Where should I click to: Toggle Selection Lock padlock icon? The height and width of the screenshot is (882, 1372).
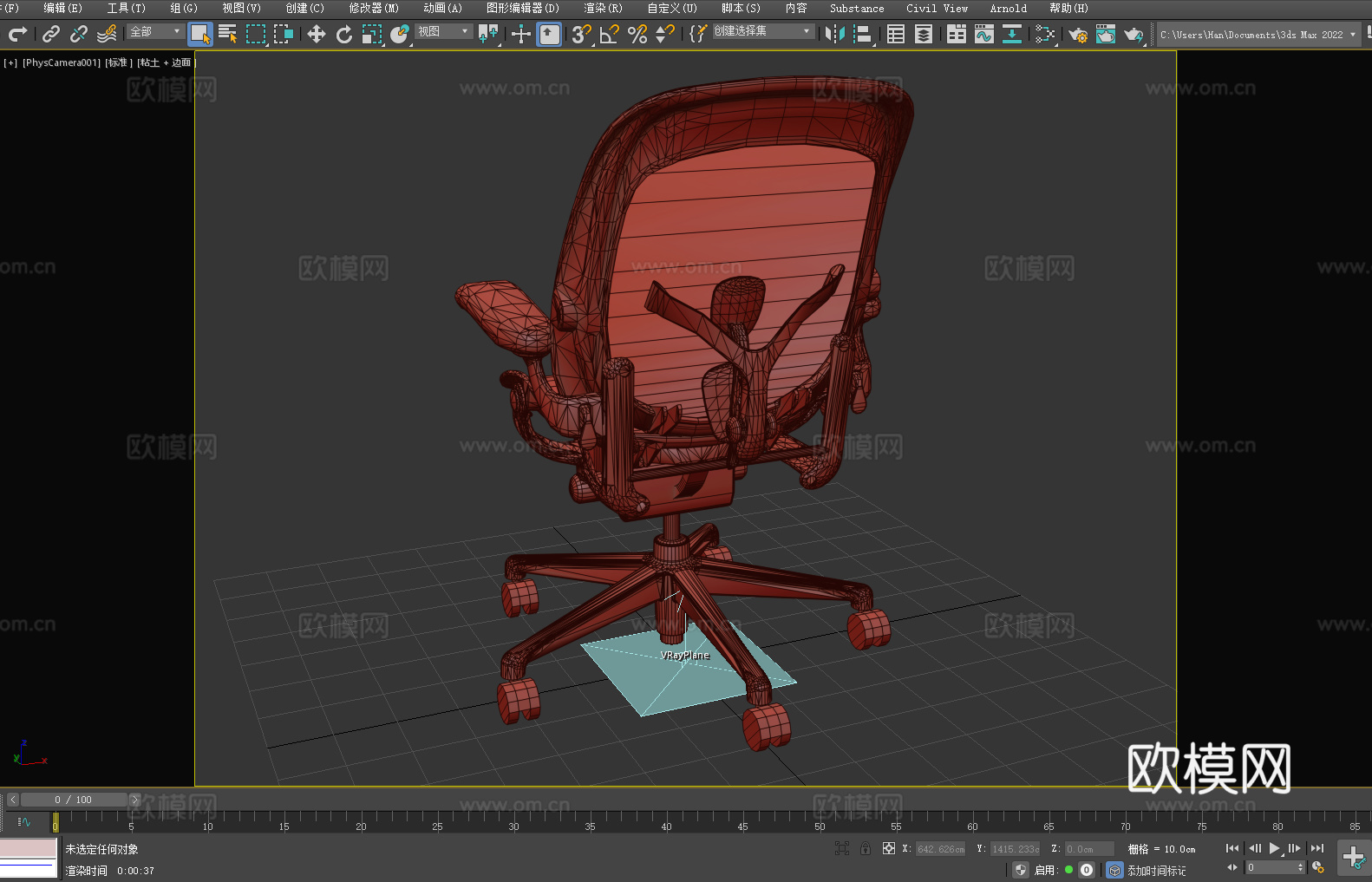[x=866, y=849]
